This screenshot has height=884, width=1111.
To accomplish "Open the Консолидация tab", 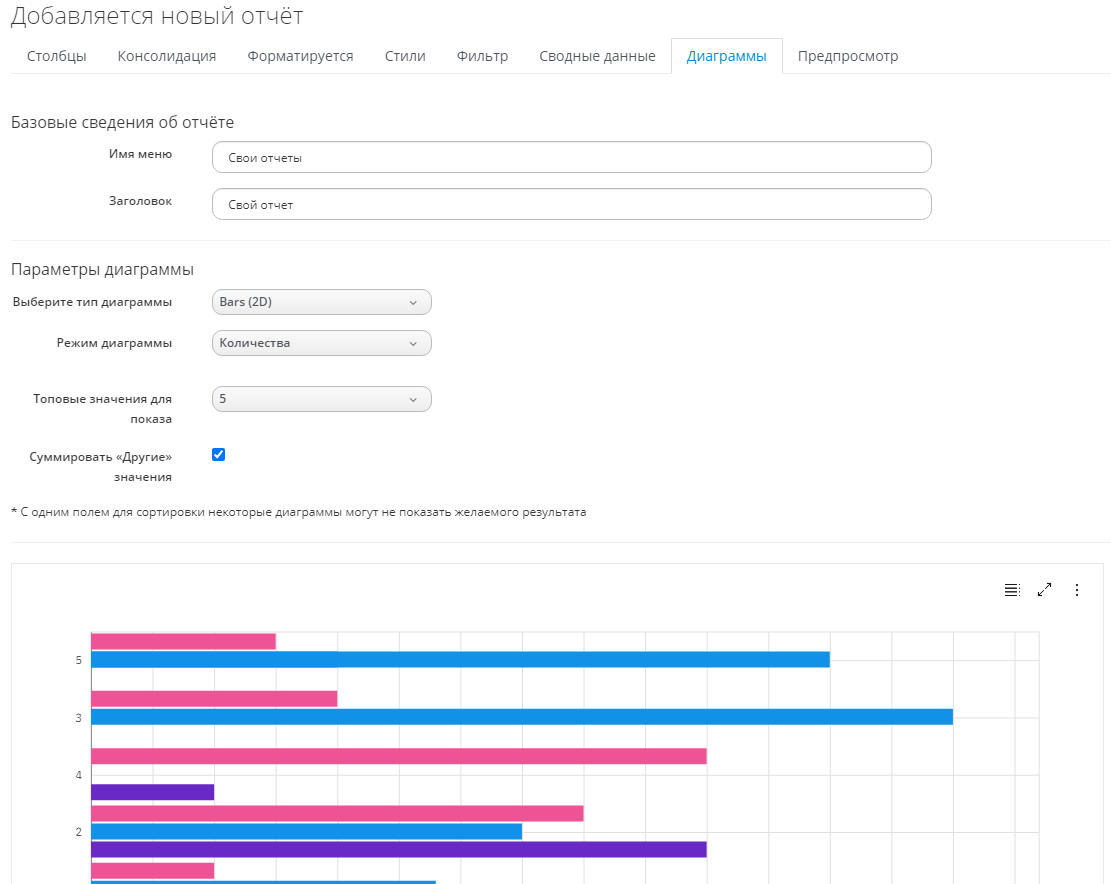I will pyautogui.click(x=167, y=56).
